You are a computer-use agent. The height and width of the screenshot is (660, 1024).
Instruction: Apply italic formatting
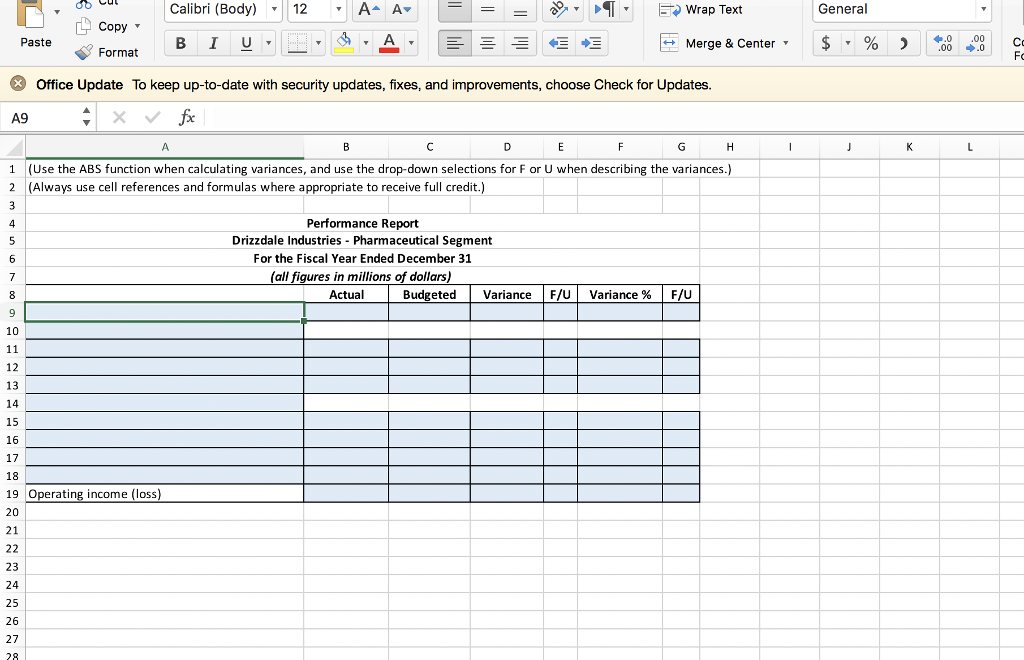point(214,43)
